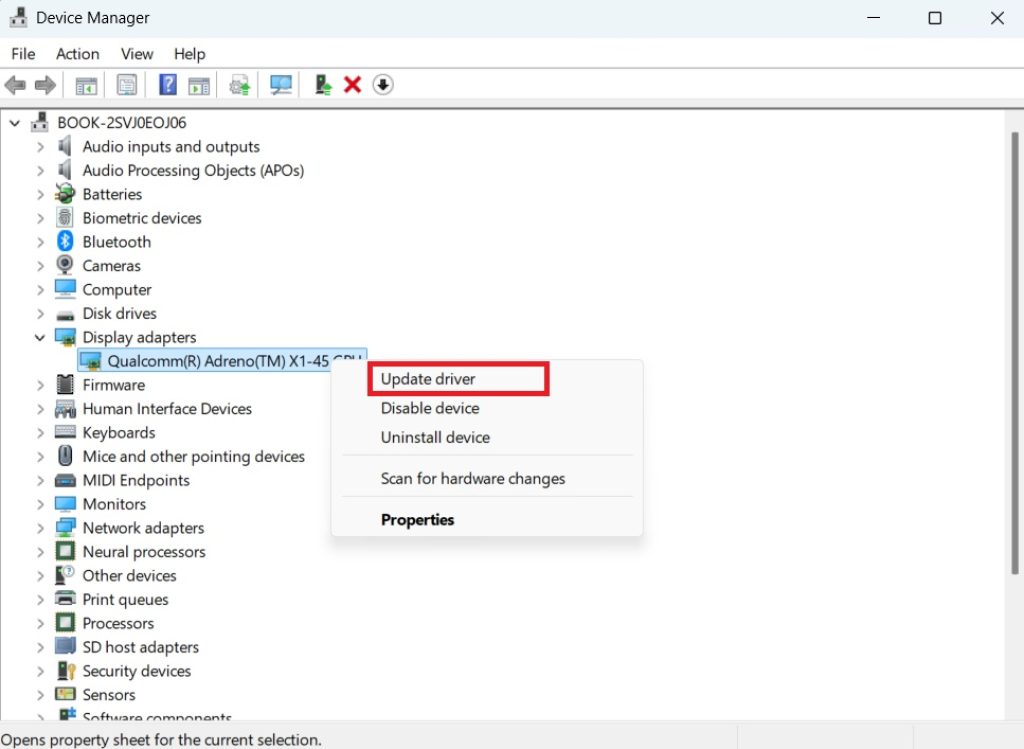The width and height of the screenshot is (1024, 749).
Task: Open the Properties toolbar icon
Action: tap(127, 85)
